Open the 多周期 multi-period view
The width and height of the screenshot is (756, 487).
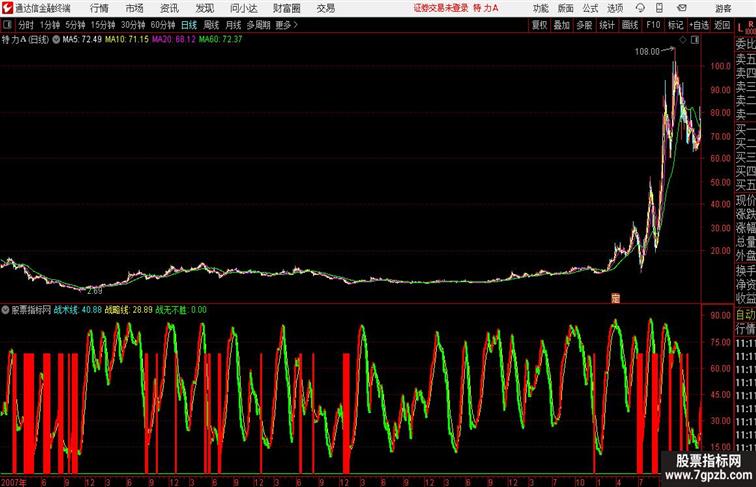[x=258, y=25]
